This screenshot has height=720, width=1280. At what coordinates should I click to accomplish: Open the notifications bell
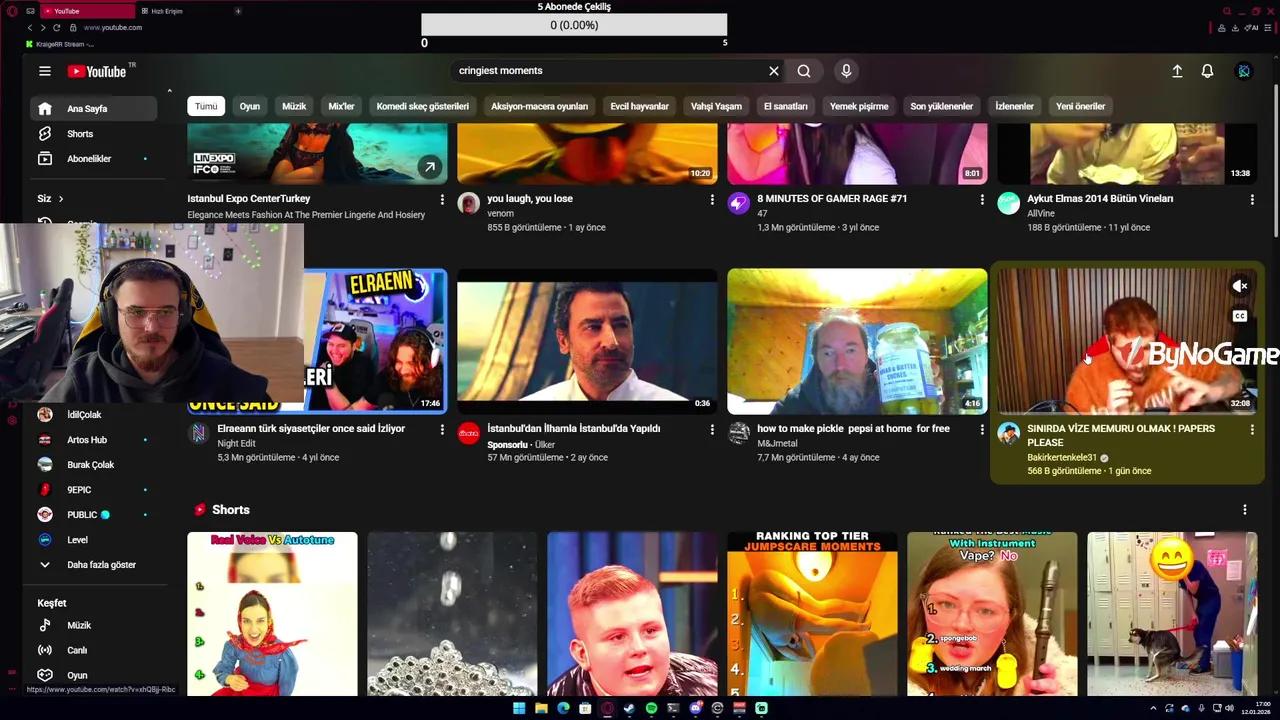click(x=1207, y=71)
